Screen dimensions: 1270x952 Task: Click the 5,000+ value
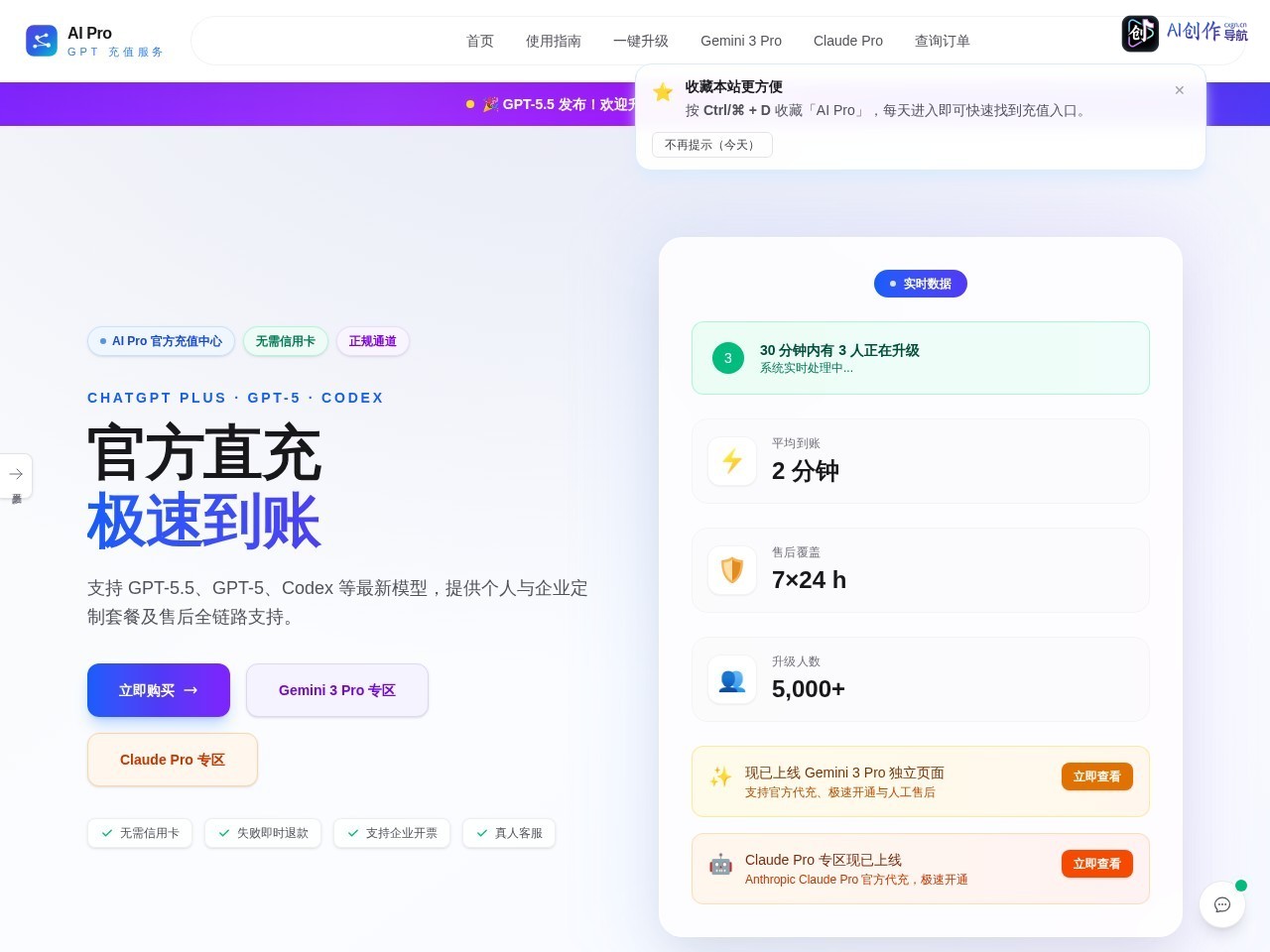point(809,689)
